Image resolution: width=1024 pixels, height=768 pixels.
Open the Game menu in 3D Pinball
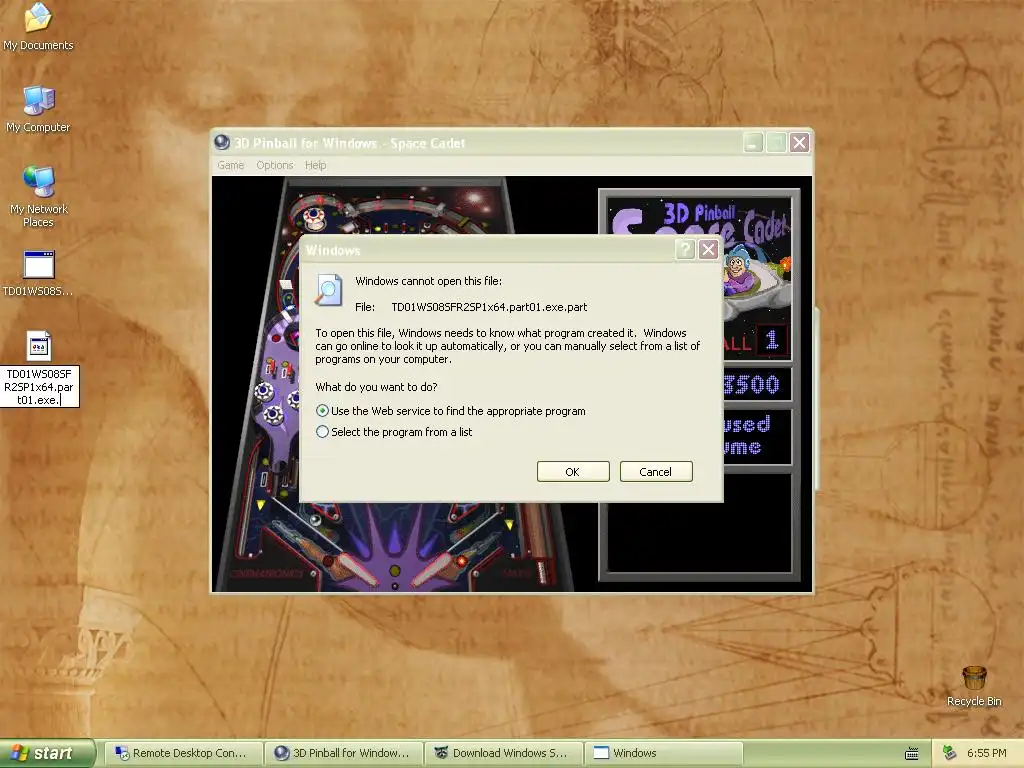pyautogui.click(x=231, y=165)
